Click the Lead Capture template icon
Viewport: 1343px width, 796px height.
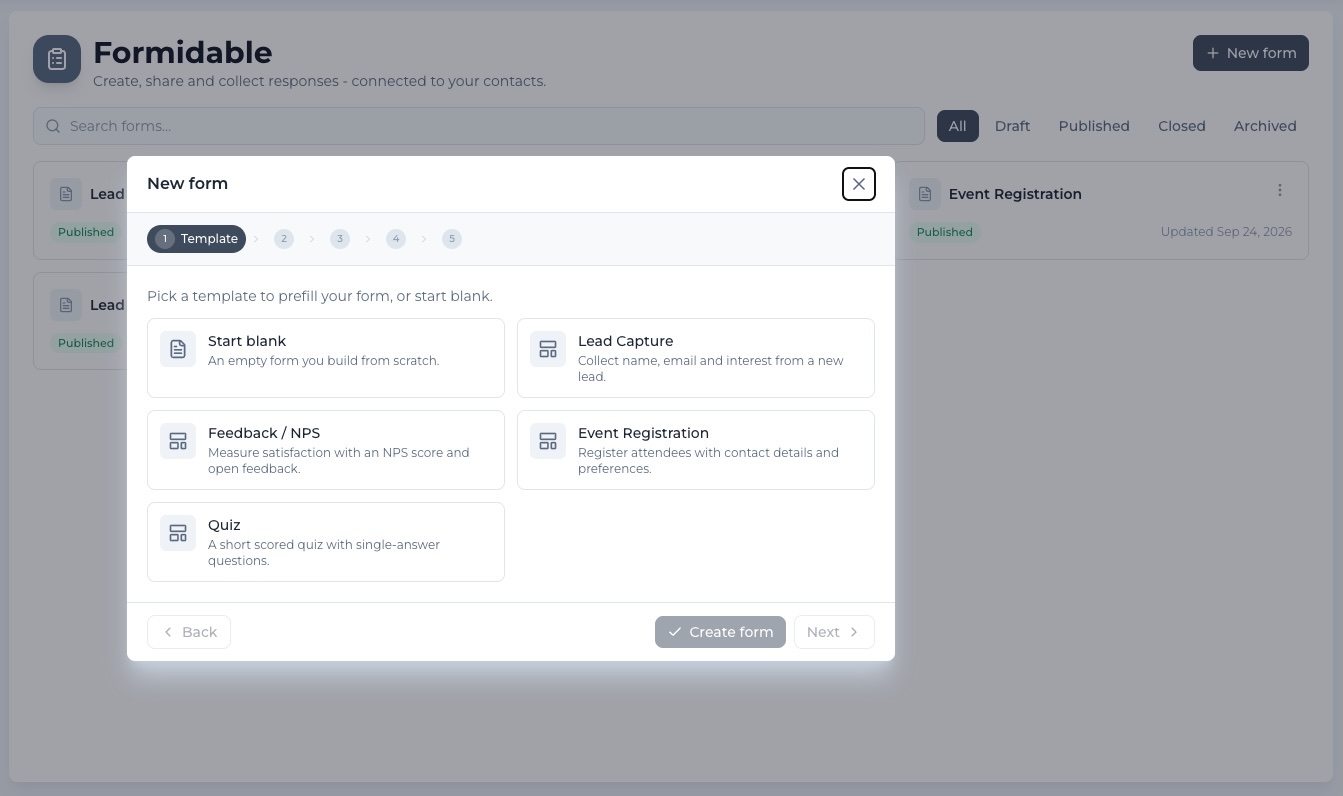click(548, 349)
